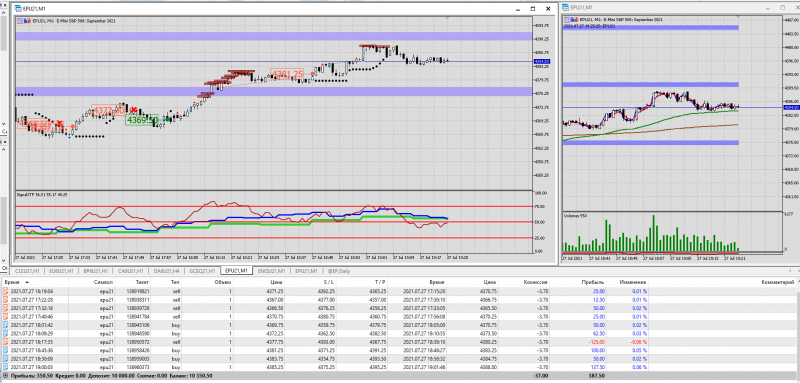The width and height of the screenshot is (800, 383).
Task: Click the red X marker near the 4372.00 label
Action: (x=134, y=110)
